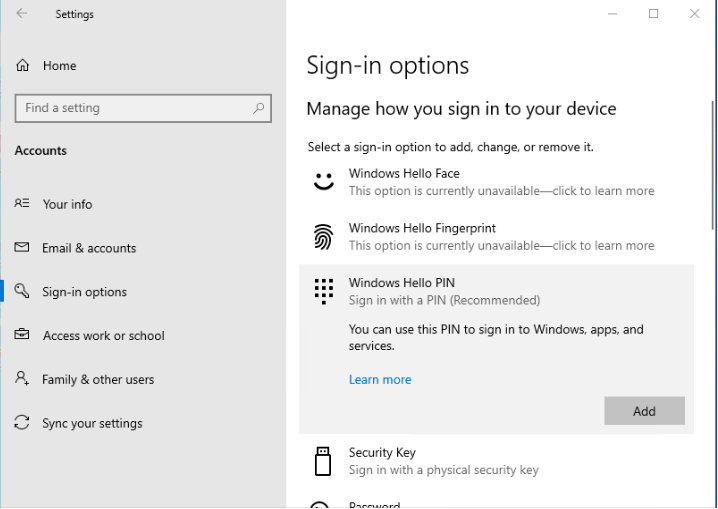This screenshot has height=509, width=718.
Task: Collapse the Windows Hello PIN option
Action: tap(496, 291)
